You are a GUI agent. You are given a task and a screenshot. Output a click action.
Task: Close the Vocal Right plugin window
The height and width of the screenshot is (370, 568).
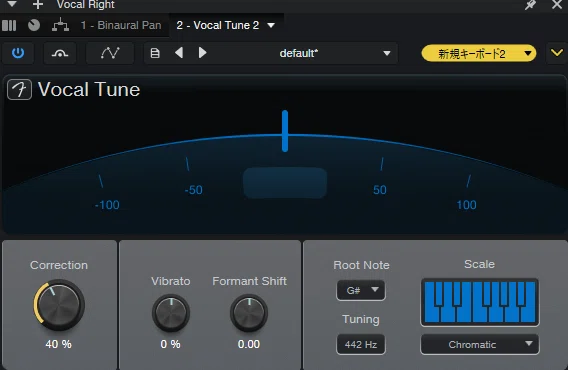tap(557, 5)
